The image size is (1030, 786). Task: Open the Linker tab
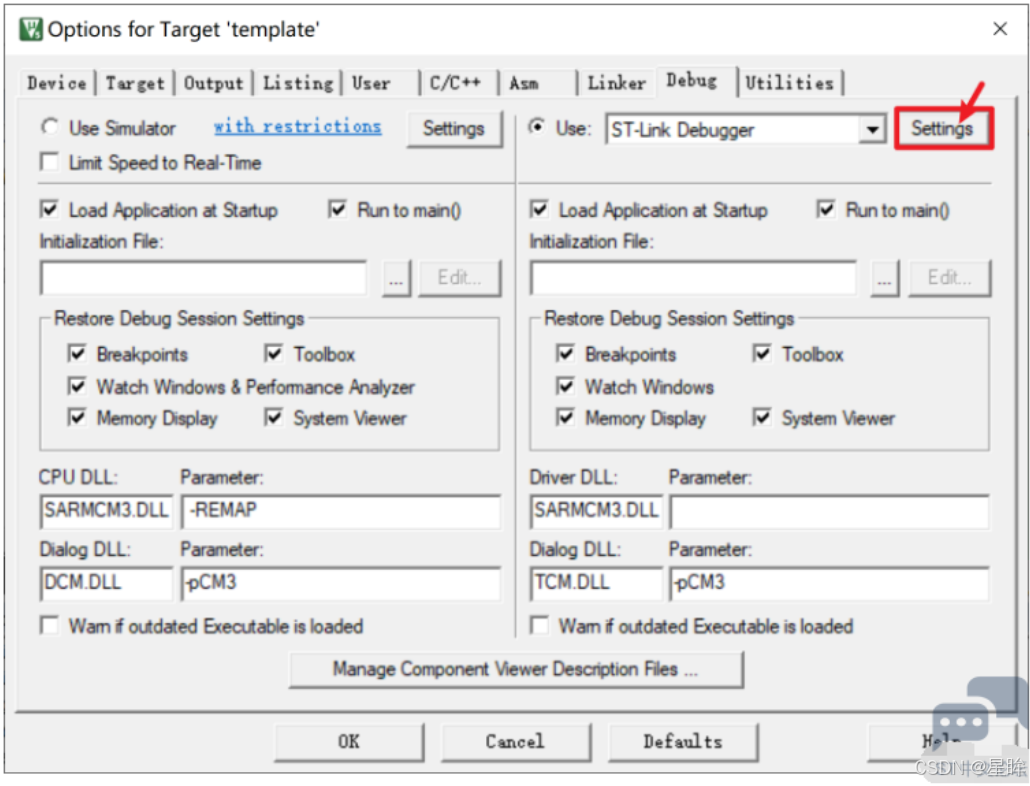616,83
